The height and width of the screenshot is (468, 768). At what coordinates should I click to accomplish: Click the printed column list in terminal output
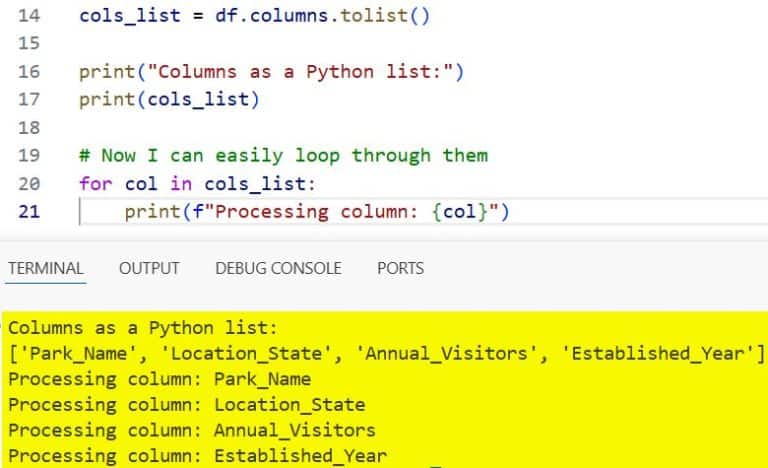click(x=386, y=353)
